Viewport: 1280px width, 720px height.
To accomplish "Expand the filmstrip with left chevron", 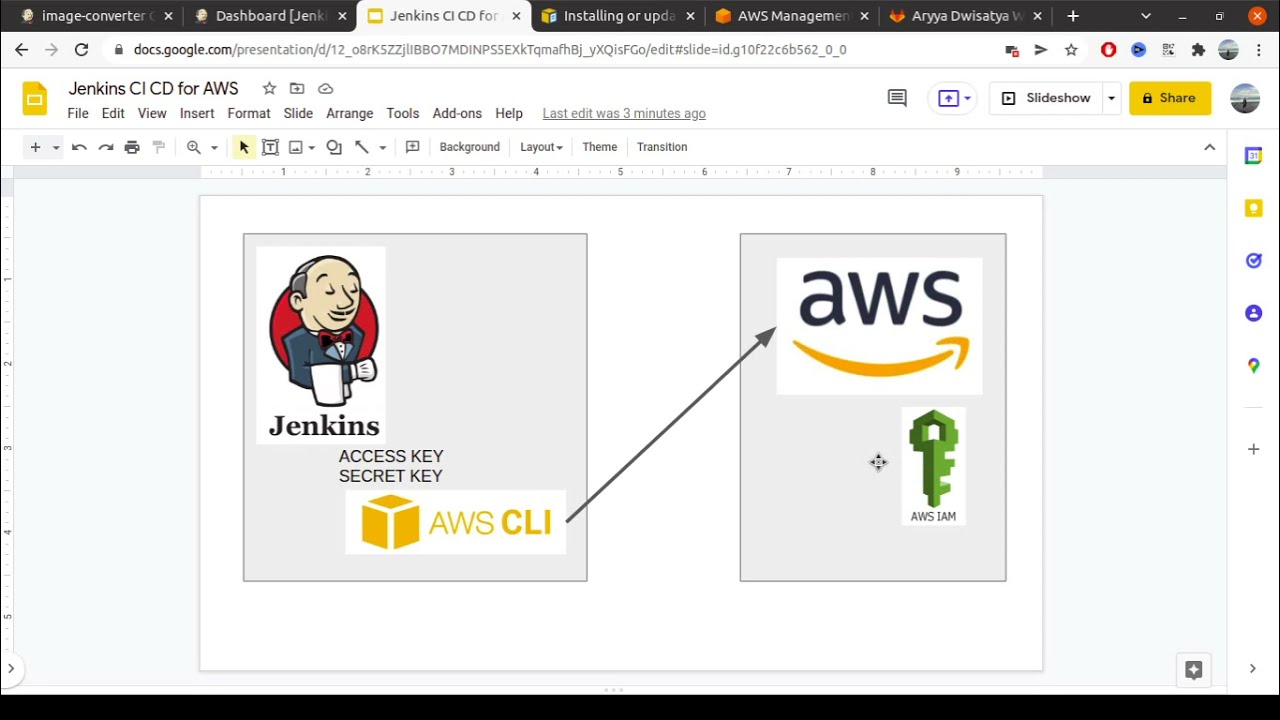I will (11, 669).
